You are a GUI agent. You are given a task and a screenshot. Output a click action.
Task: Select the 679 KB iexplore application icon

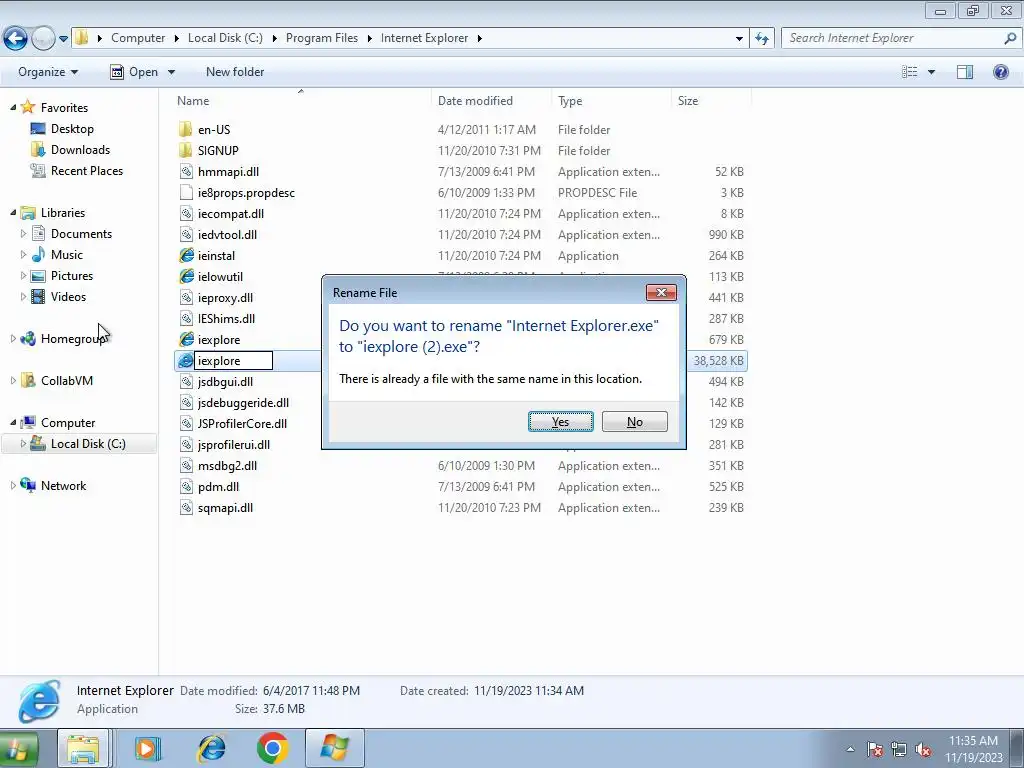pyautogui.click(x=186, y=340)
